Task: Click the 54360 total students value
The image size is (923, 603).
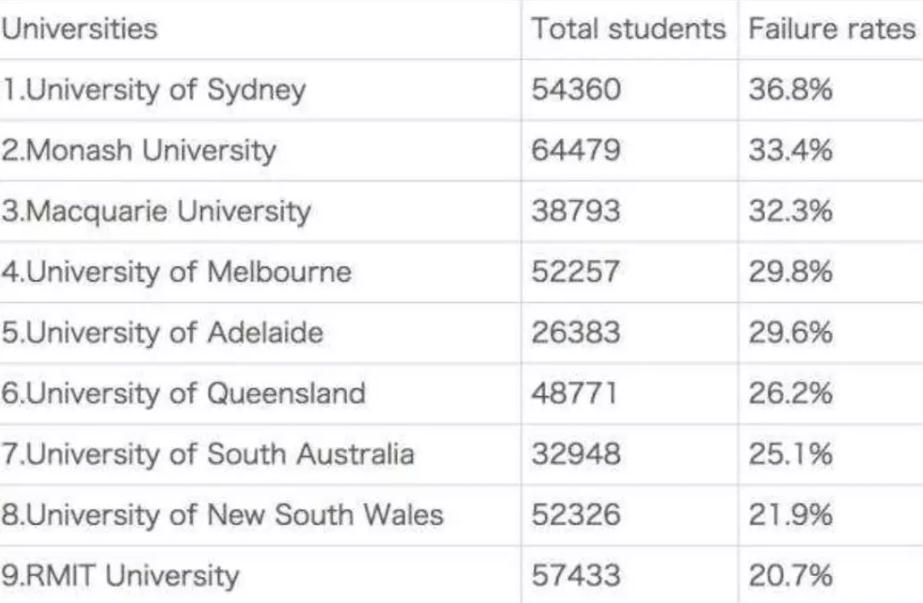Action: click(x=576, y=90)
